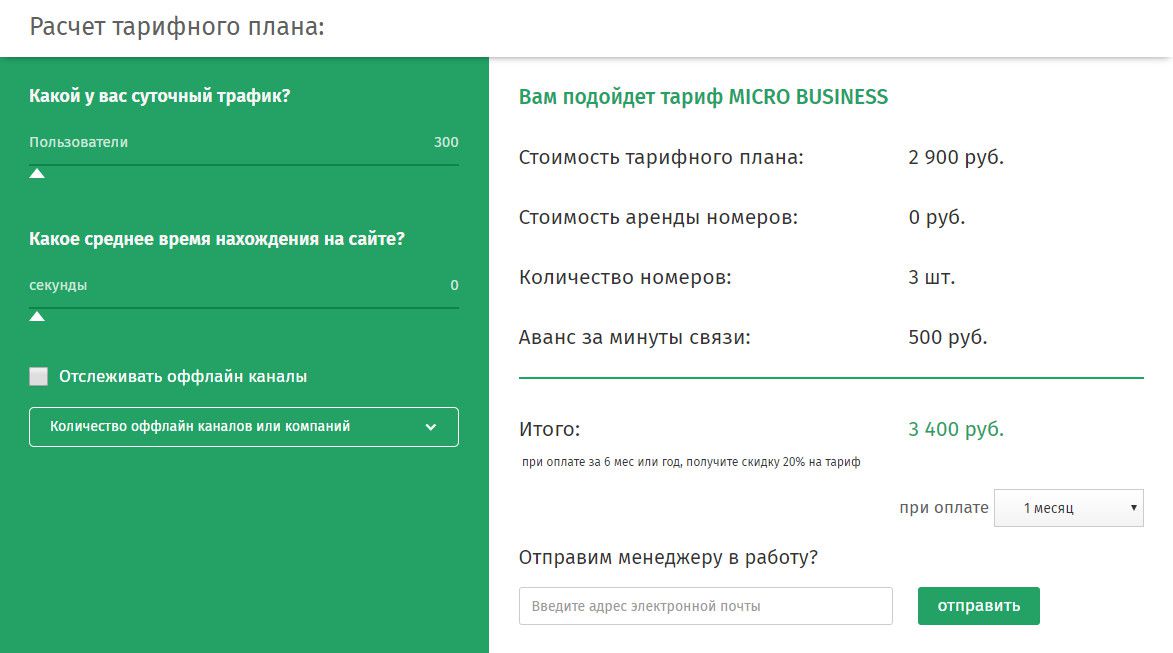Click the tariff cost 2 900 руб. value

[x=956, y=157]
